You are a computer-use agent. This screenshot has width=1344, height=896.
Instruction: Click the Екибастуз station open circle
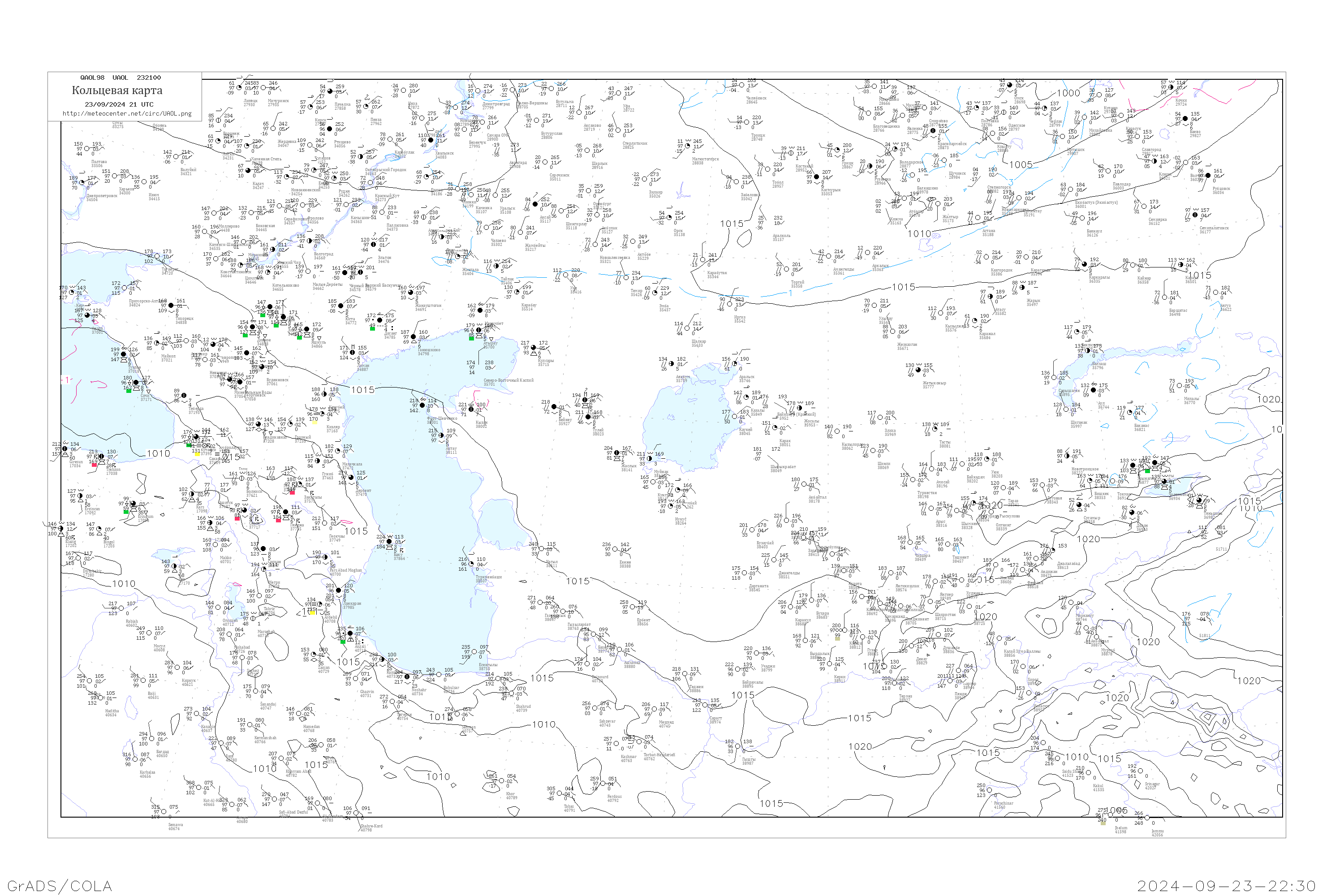coord(1072,190)
